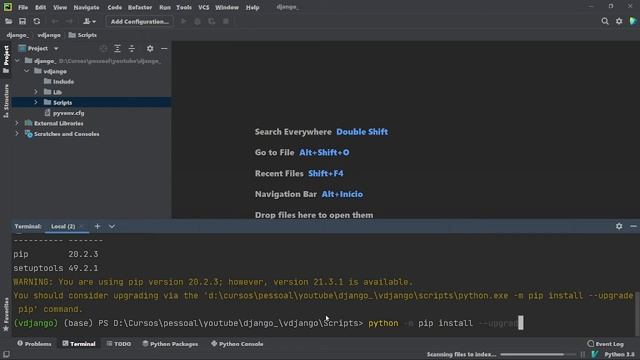Click the vdjango breadcrumb
Image resolution: width=640 pixels, height=360 pixels.
point(49,35)
